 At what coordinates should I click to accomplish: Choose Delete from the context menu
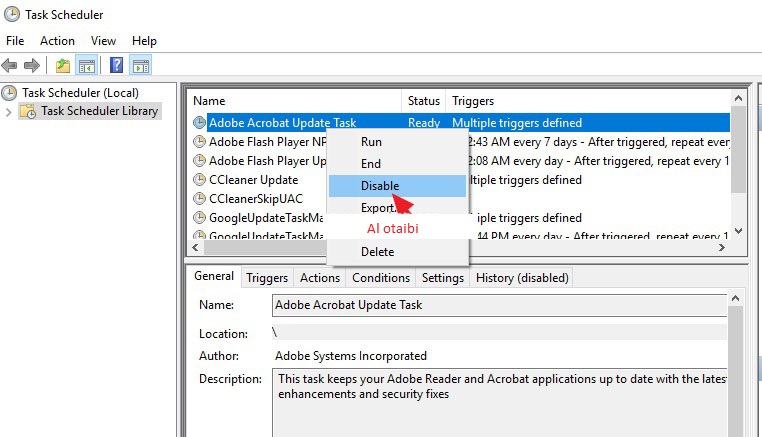click(x=397, y=252)
